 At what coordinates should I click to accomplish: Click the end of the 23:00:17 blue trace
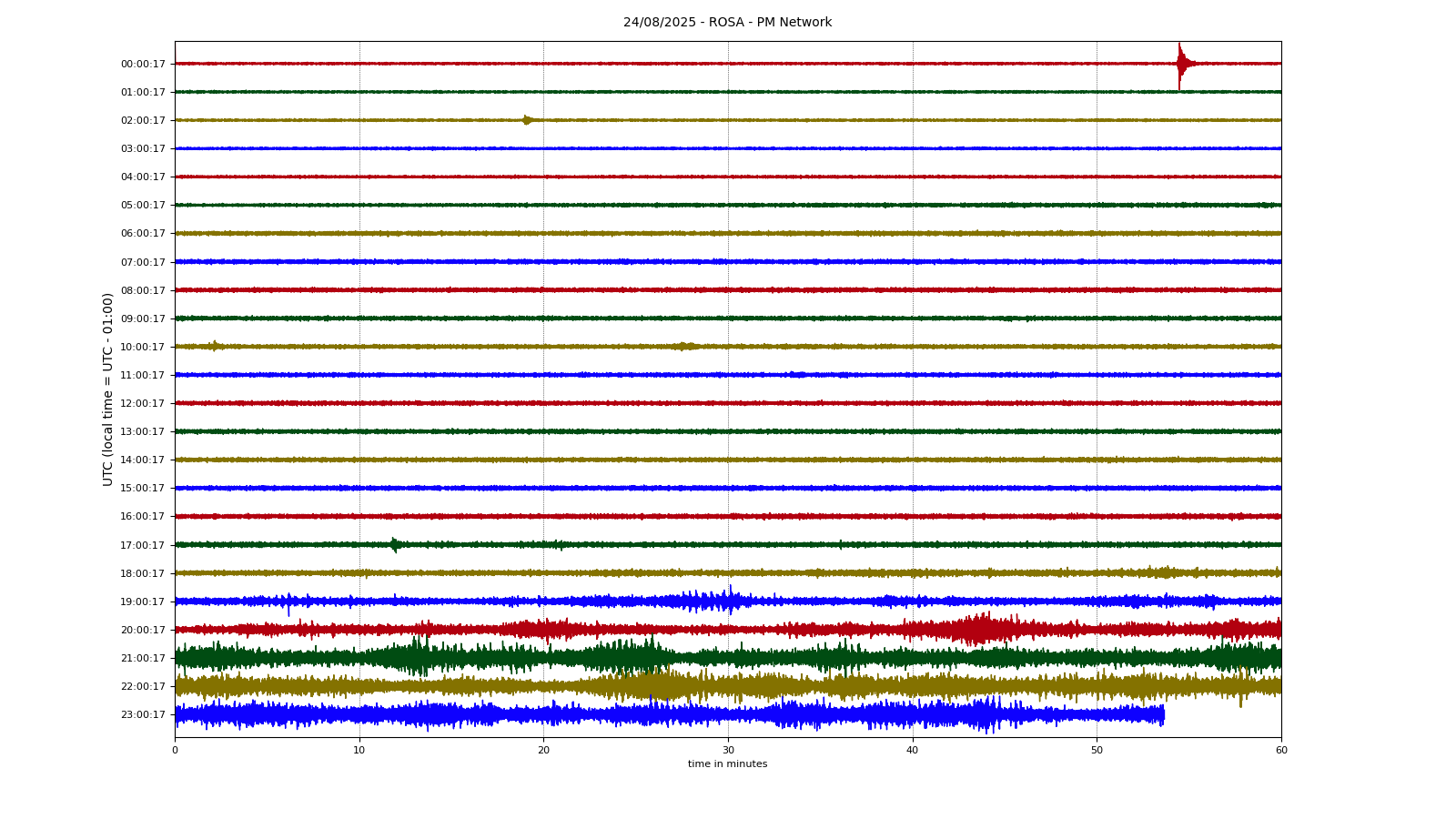(x=1162, y=714)
